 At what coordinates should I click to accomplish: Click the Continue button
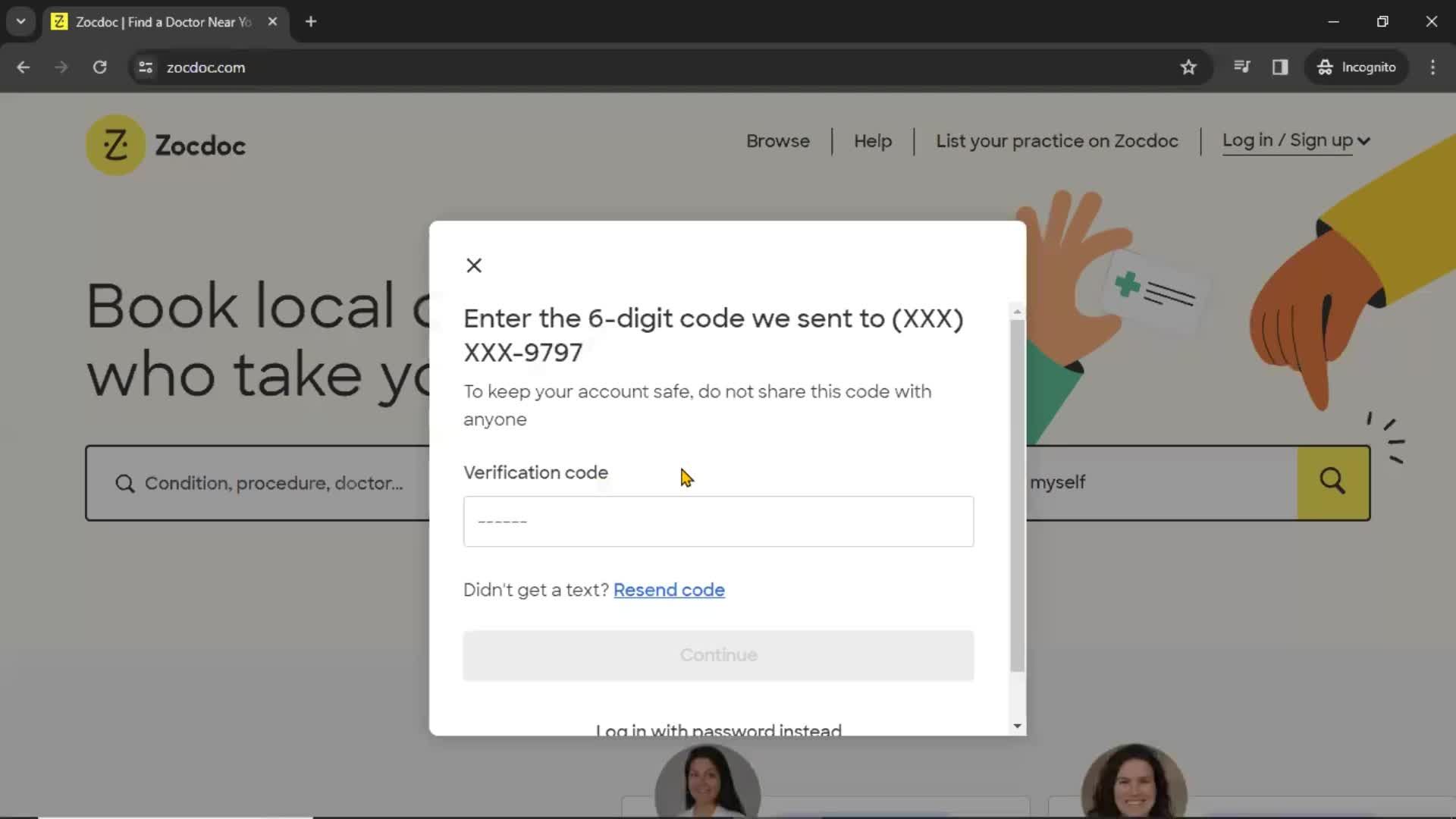coord(718,655)
